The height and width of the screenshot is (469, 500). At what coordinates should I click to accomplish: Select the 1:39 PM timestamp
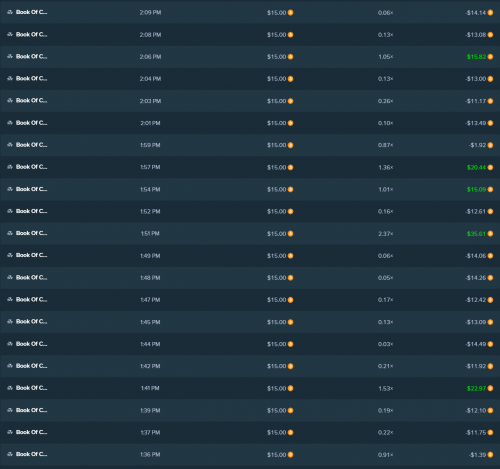click(x=150, y=410)
